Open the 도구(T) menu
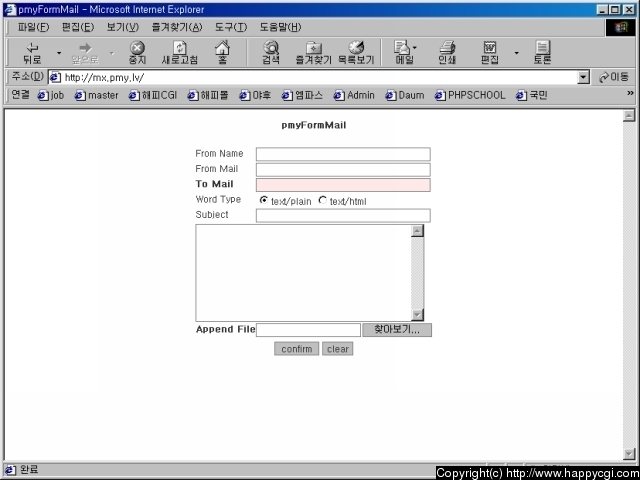The height and width of the screenshot is (480, 640). [x=231, y=27]
